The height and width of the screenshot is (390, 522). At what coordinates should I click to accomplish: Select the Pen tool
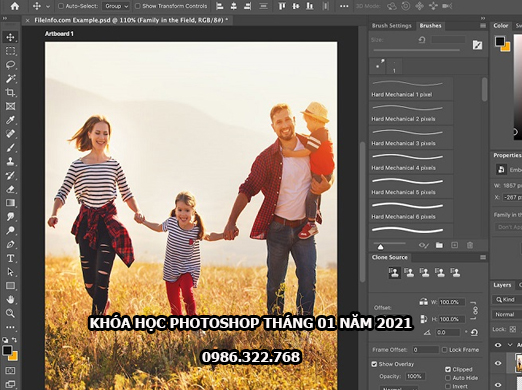[10, 244]
